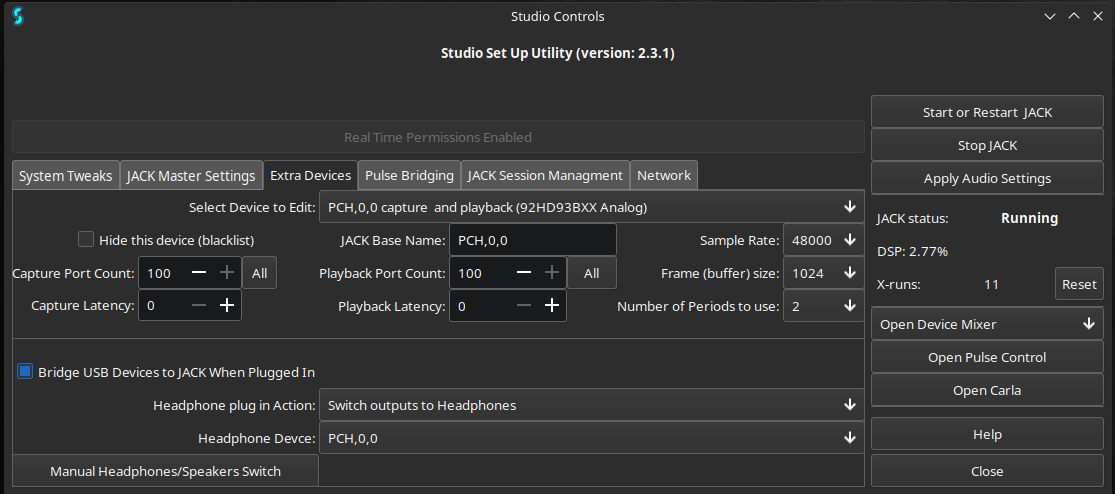Image resolution: width=1115 pixels, height=494 pixels.
Task: Enable Hide this device blacklist checkbox
Action: coord(86,240)
